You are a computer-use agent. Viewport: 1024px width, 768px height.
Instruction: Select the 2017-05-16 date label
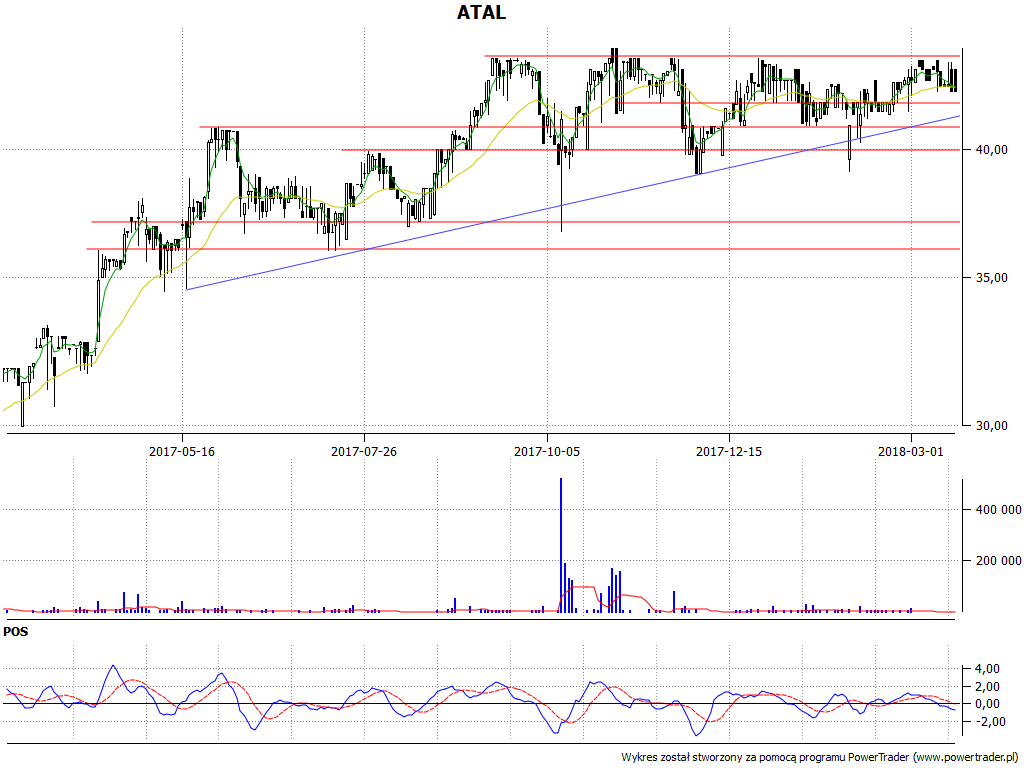[182, 451]
